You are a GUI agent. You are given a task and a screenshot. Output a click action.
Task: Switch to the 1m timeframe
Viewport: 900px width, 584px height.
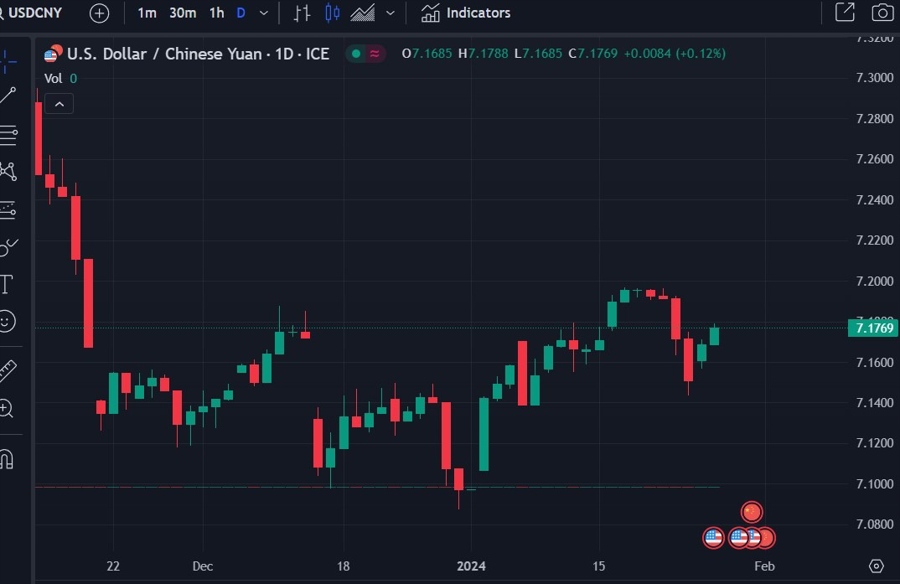point(147,13)
